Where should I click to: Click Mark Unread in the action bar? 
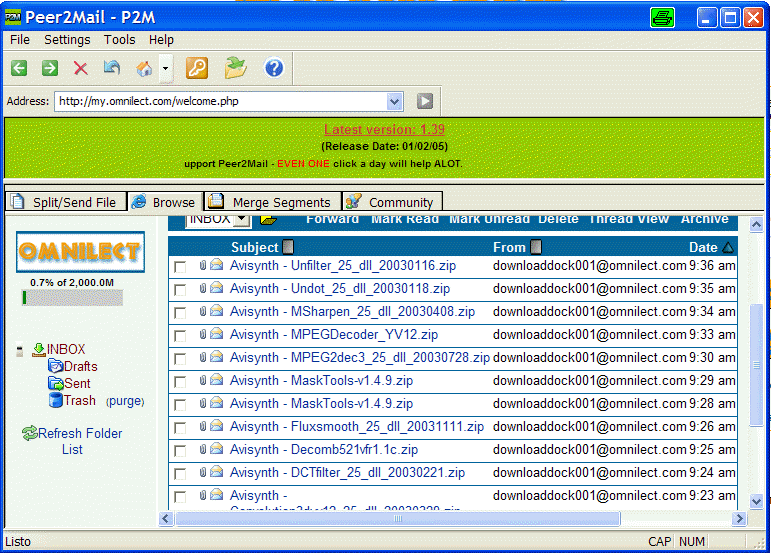pyautogui.click(x=489, y=219)
